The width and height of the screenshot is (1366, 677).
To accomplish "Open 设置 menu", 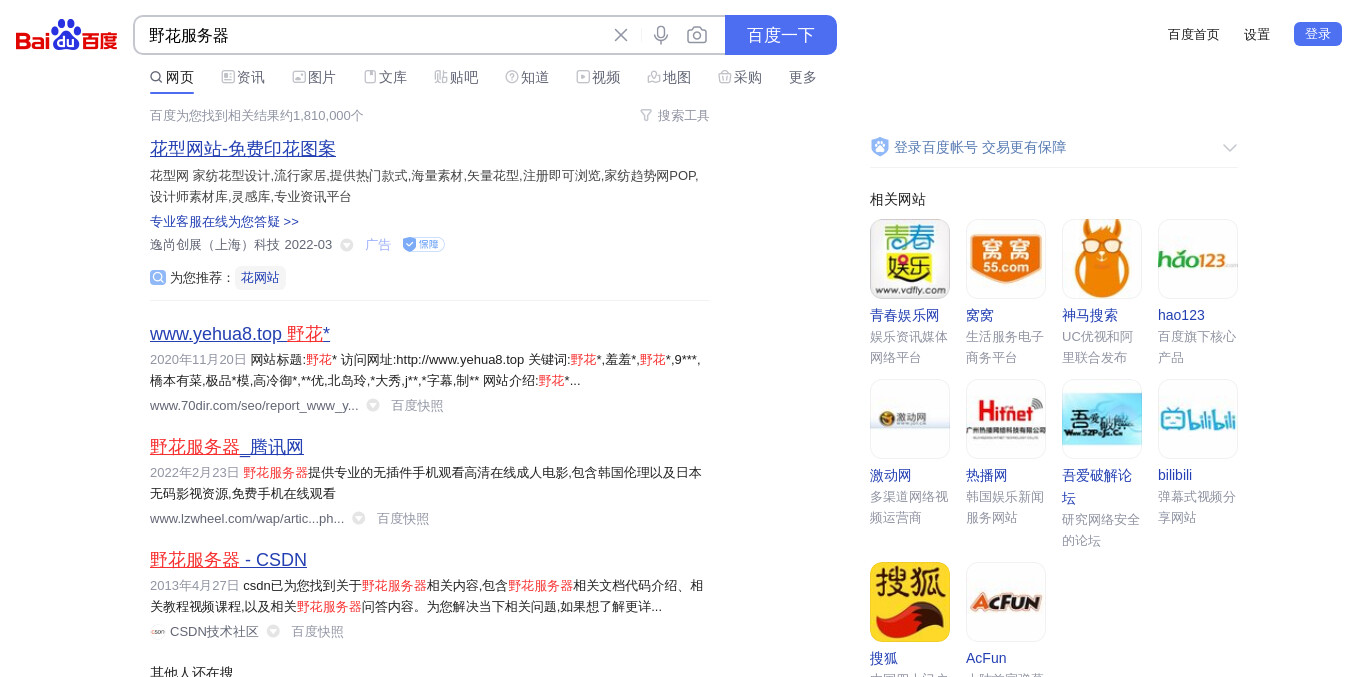I will click(1257, 34).
